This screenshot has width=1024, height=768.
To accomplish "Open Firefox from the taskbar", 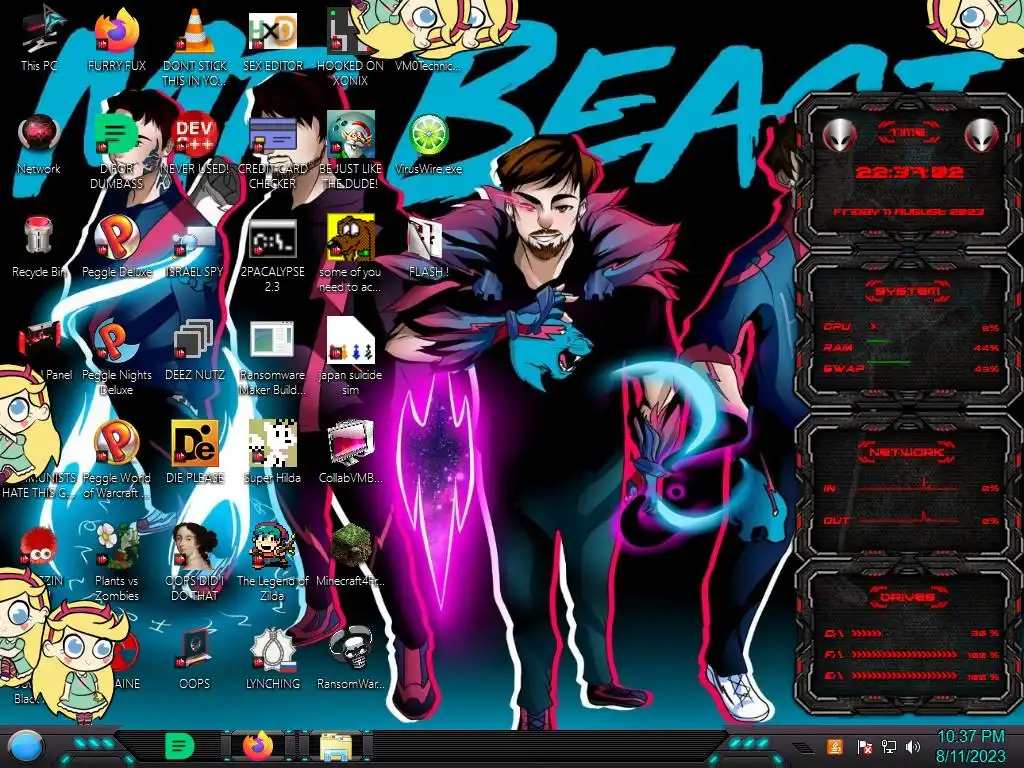I will click(258, 746).
